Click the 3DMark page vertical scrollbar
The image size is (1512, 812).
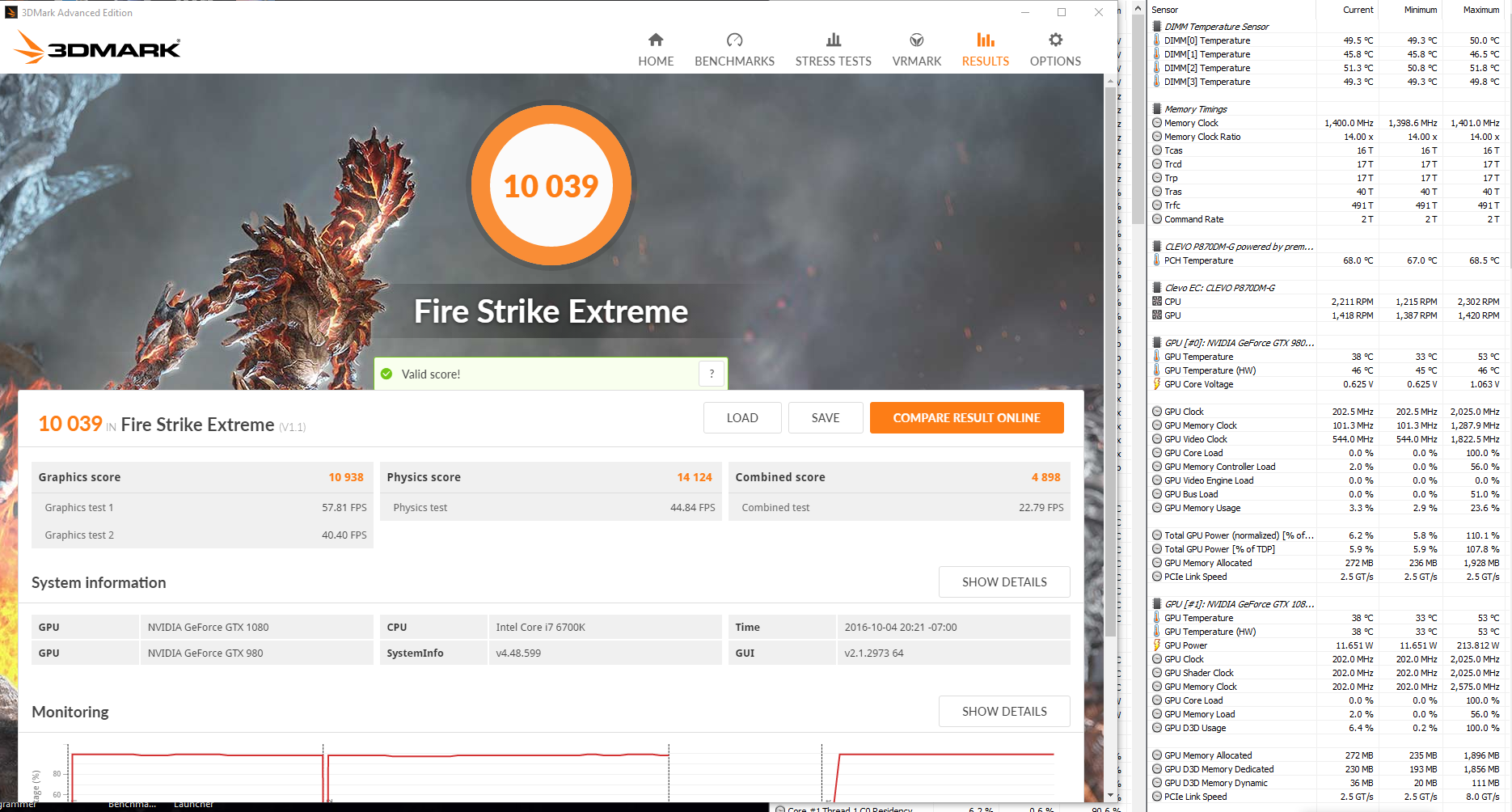pos(1111,364)
